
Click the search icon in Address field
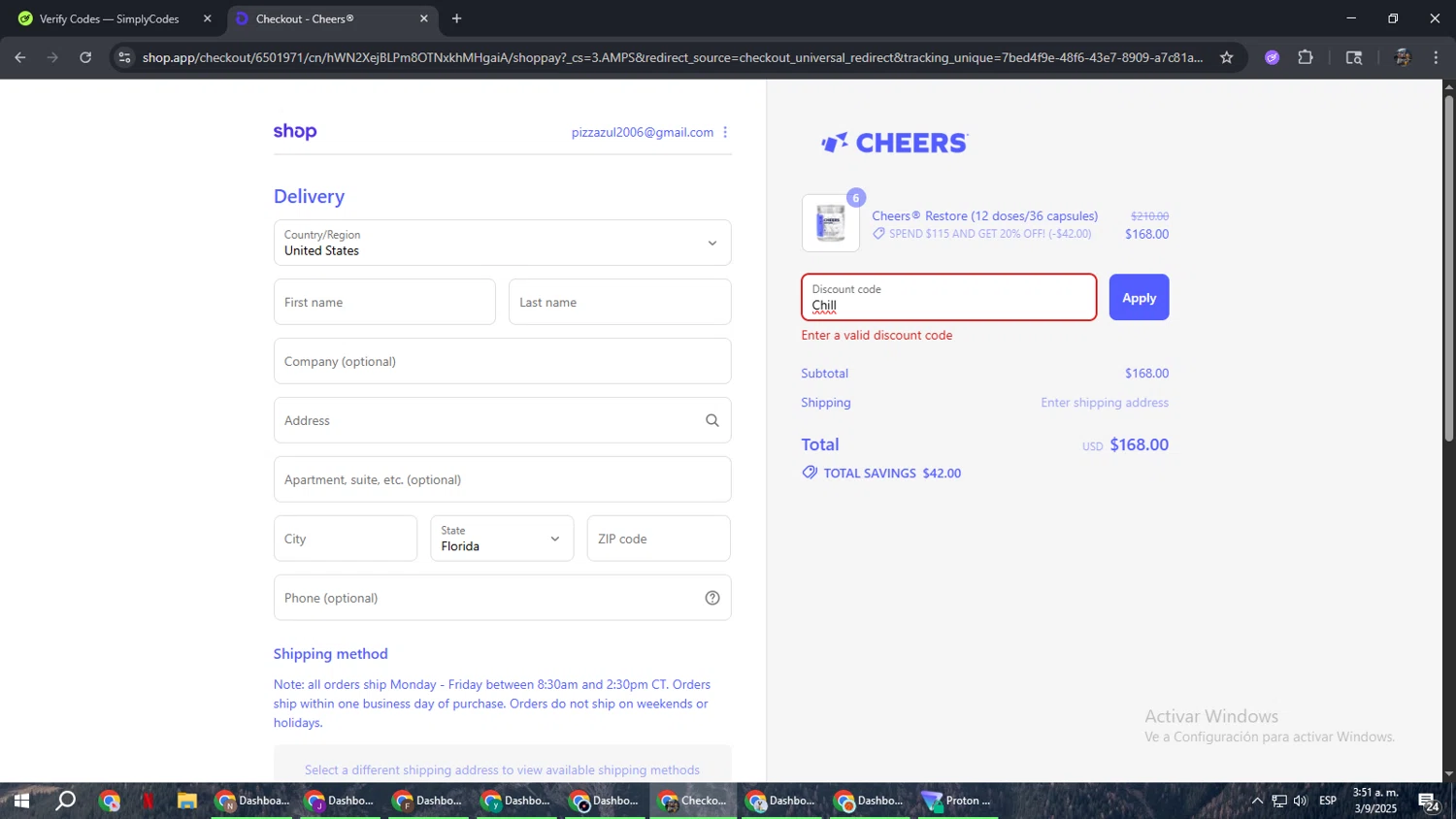click(x=711, y=420)
